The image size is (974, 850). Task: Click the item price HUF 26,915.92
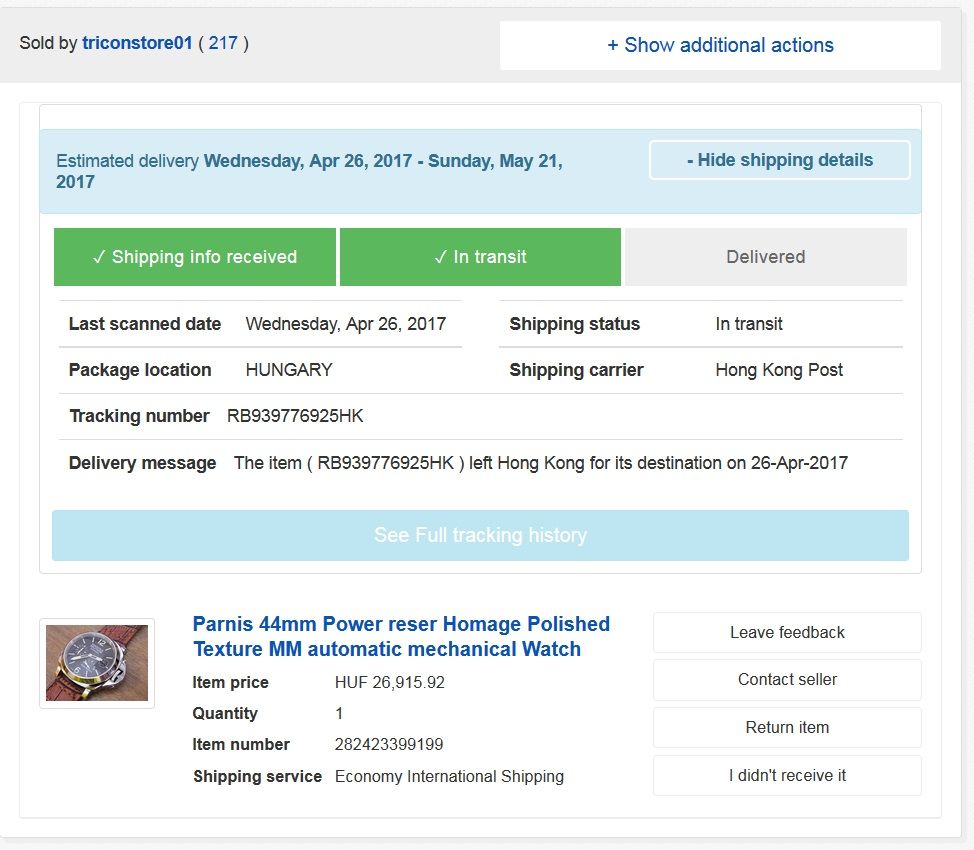pos(389,683)
